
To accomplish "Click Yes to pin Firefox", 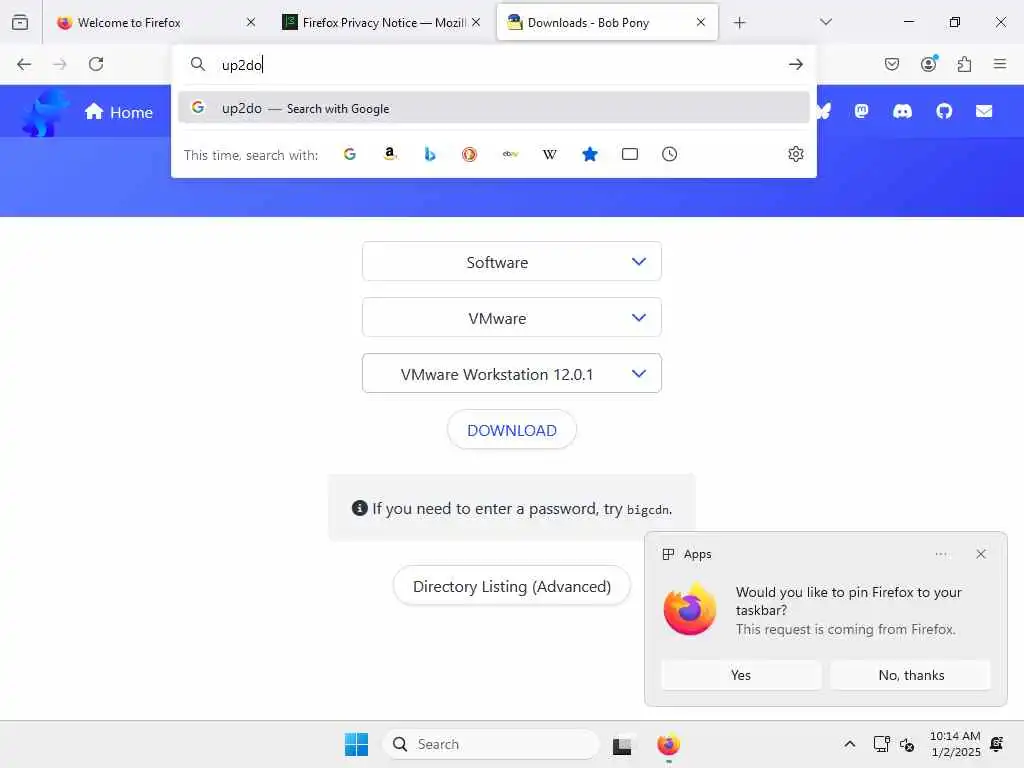I will pyautogui.click(x=741, y=675).
